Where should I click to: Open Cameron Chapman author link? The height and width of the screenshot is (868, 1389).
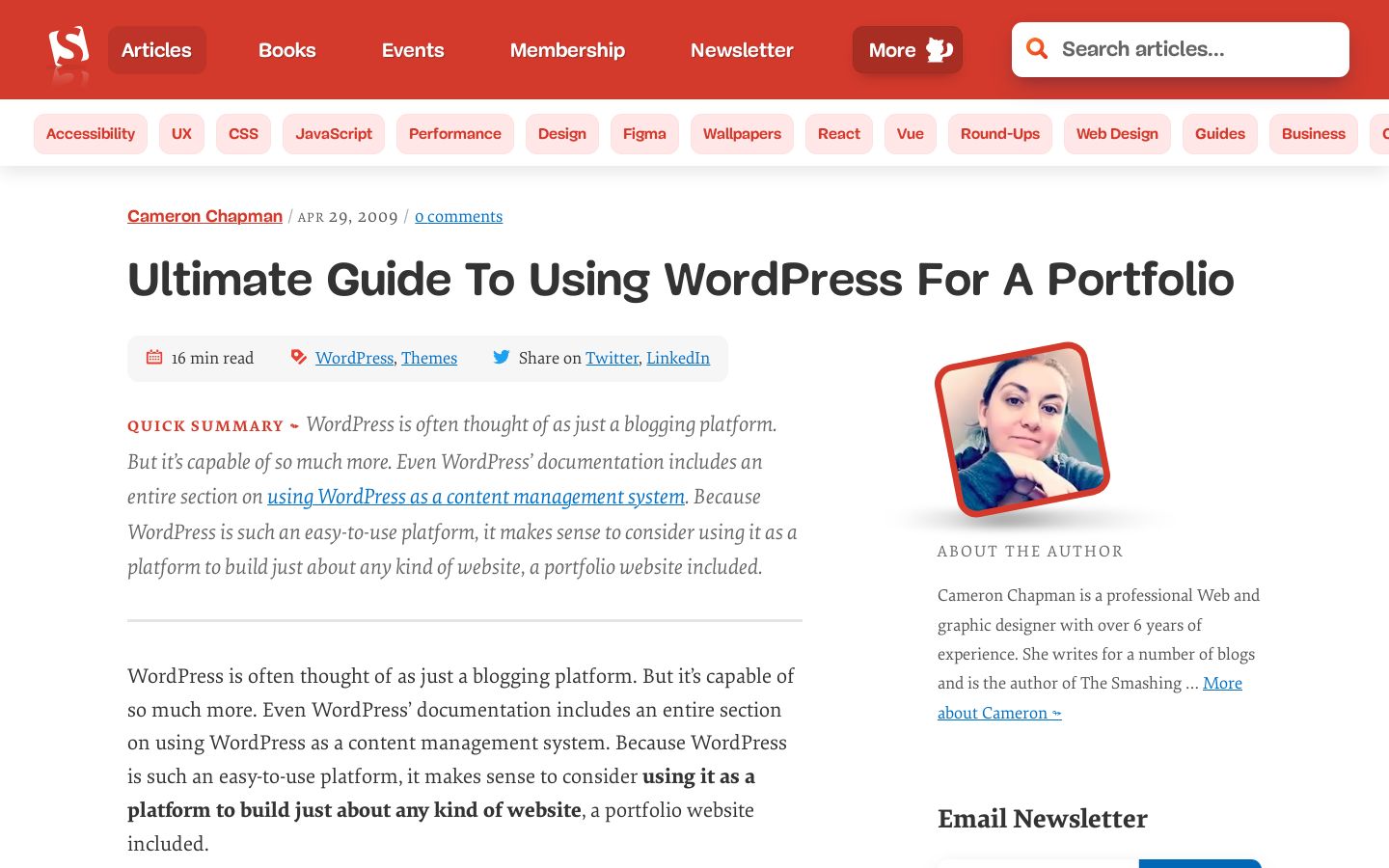(204, 216)
